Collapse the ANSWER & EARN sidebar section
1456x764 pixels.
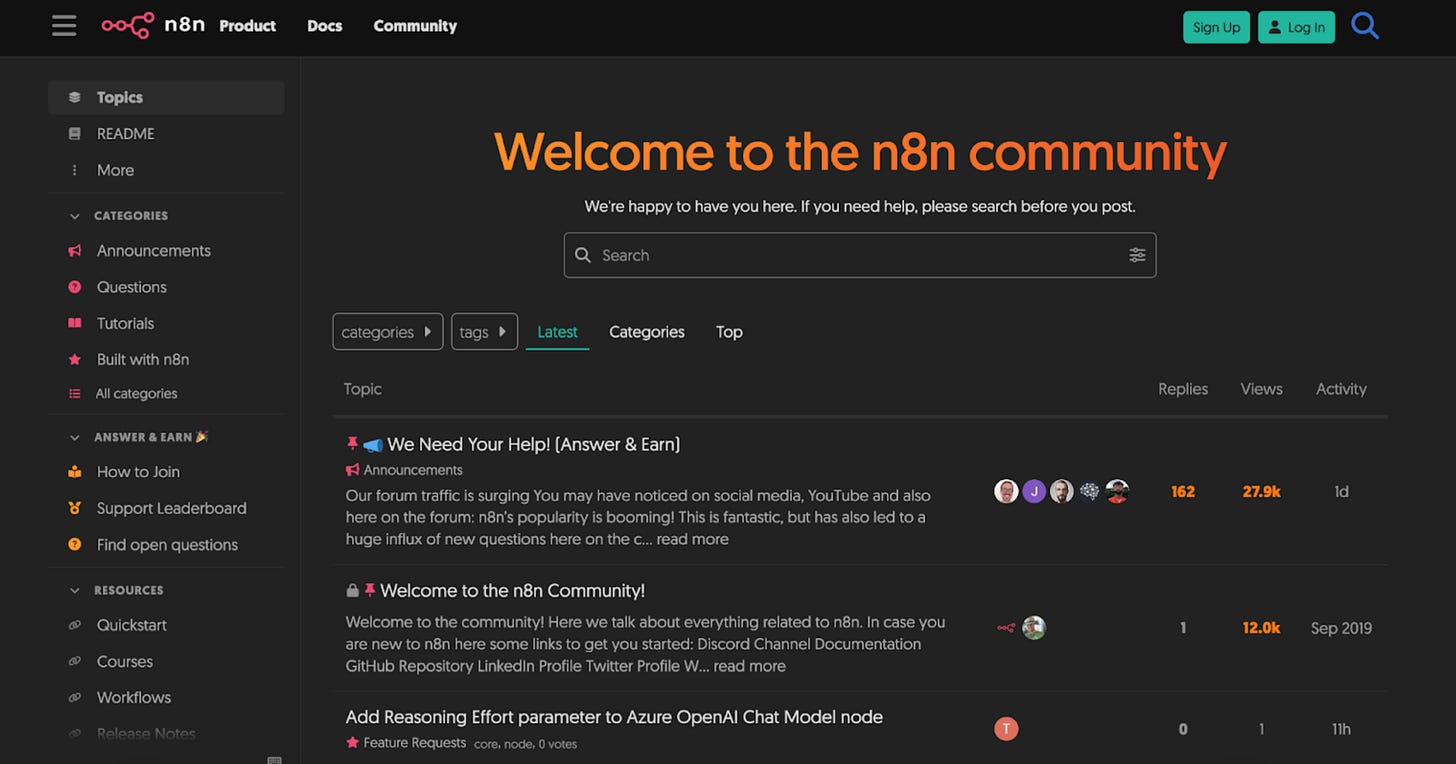tap(75, 437)
